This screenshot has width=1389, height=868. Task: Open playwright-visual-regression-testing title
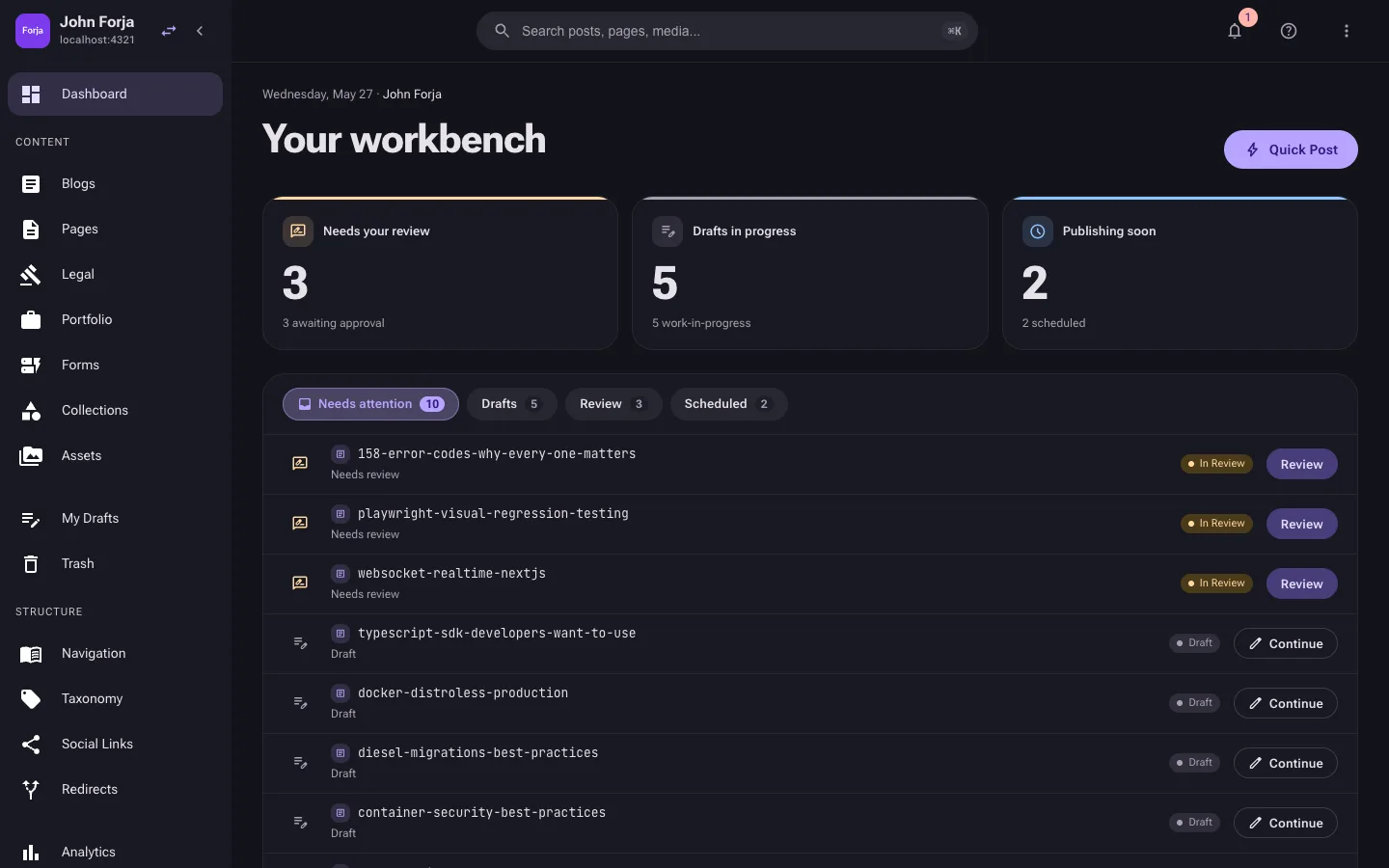coord(493,513)
